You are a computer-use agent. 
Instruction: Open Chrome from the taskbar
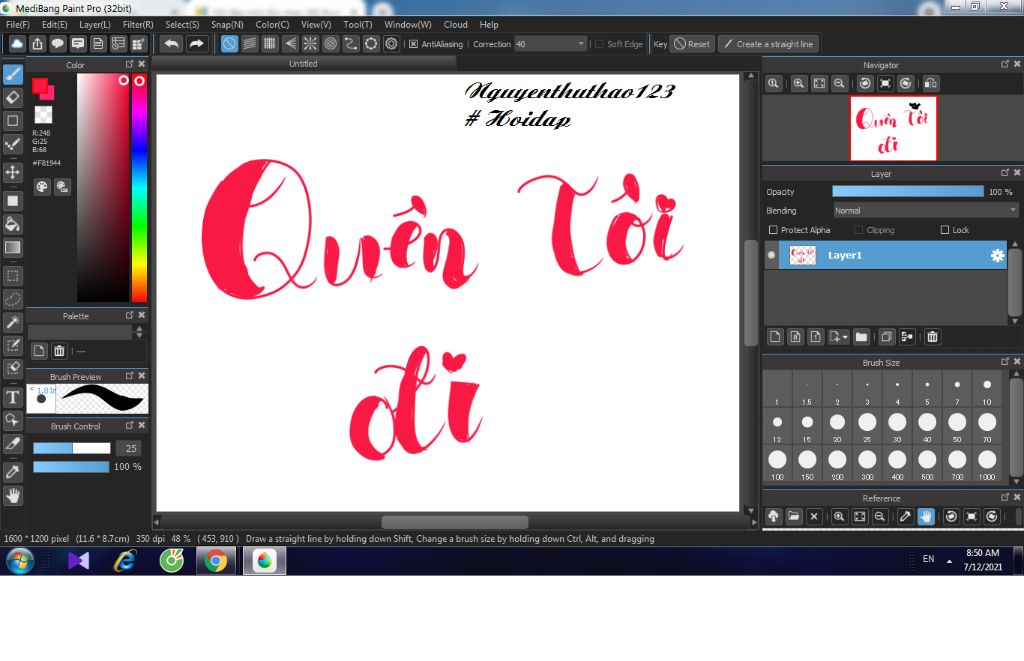[216, 561]
